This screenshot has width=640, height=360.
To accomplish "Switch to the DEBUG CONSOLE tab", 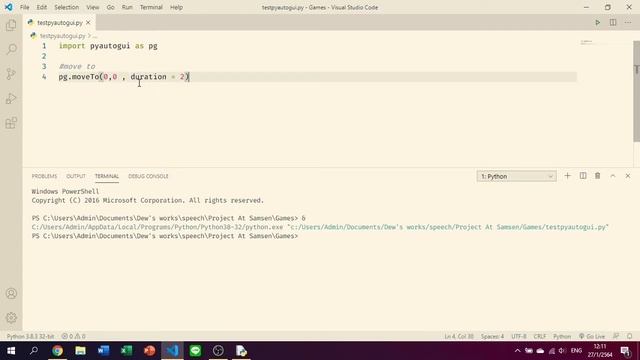I will [148, 176].
